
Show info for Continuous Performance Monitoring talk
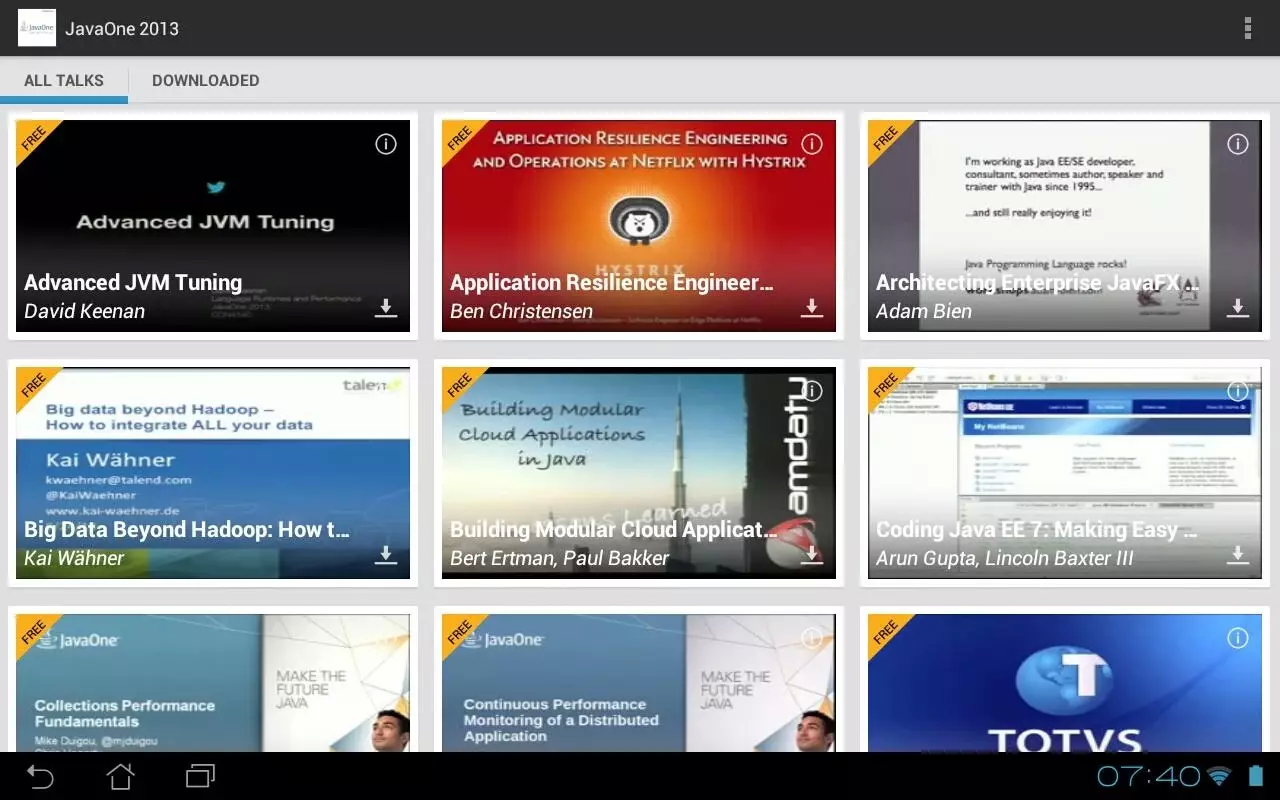[812, 638]
